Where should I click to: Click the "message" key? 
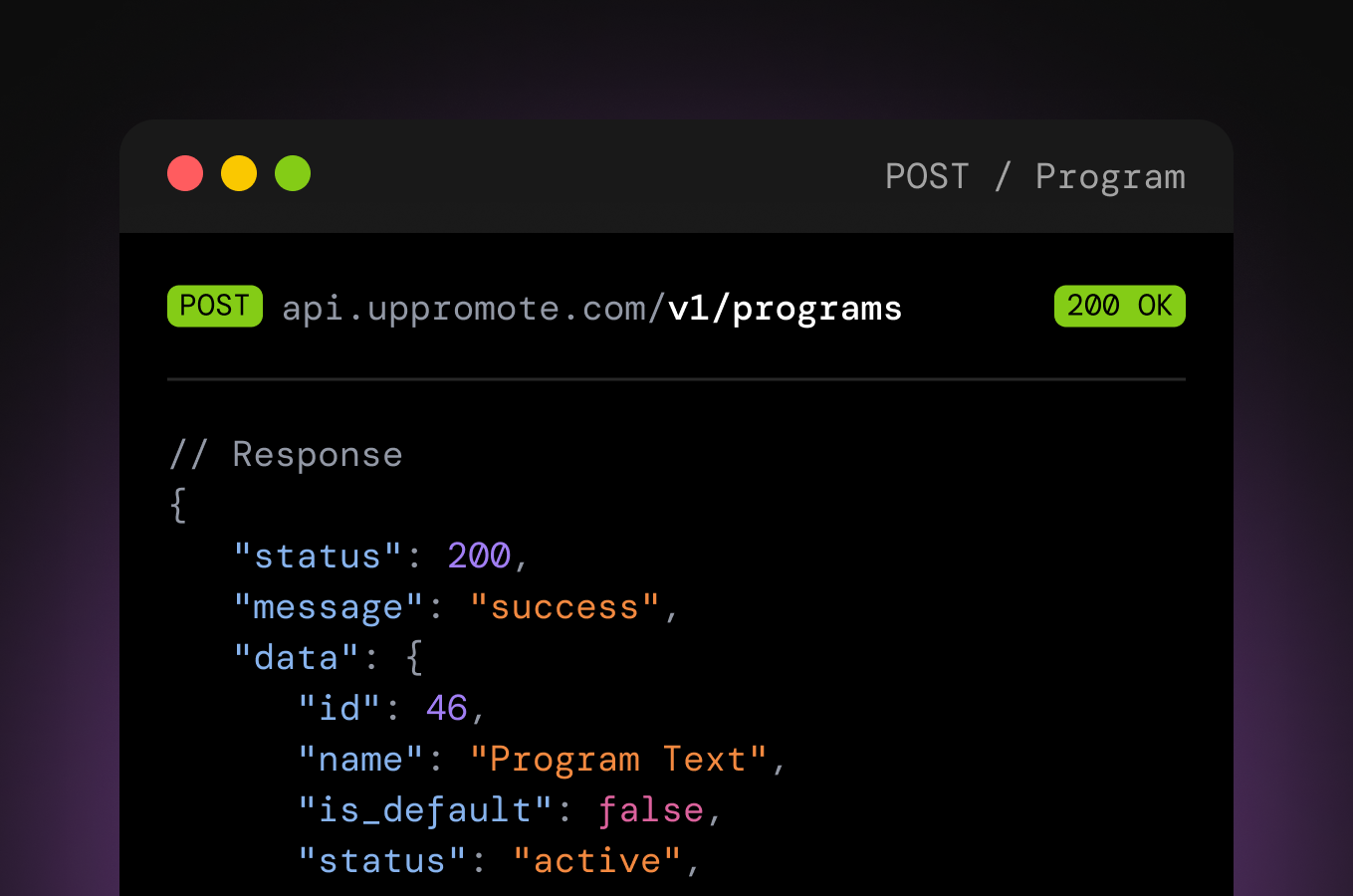point(329,607)
